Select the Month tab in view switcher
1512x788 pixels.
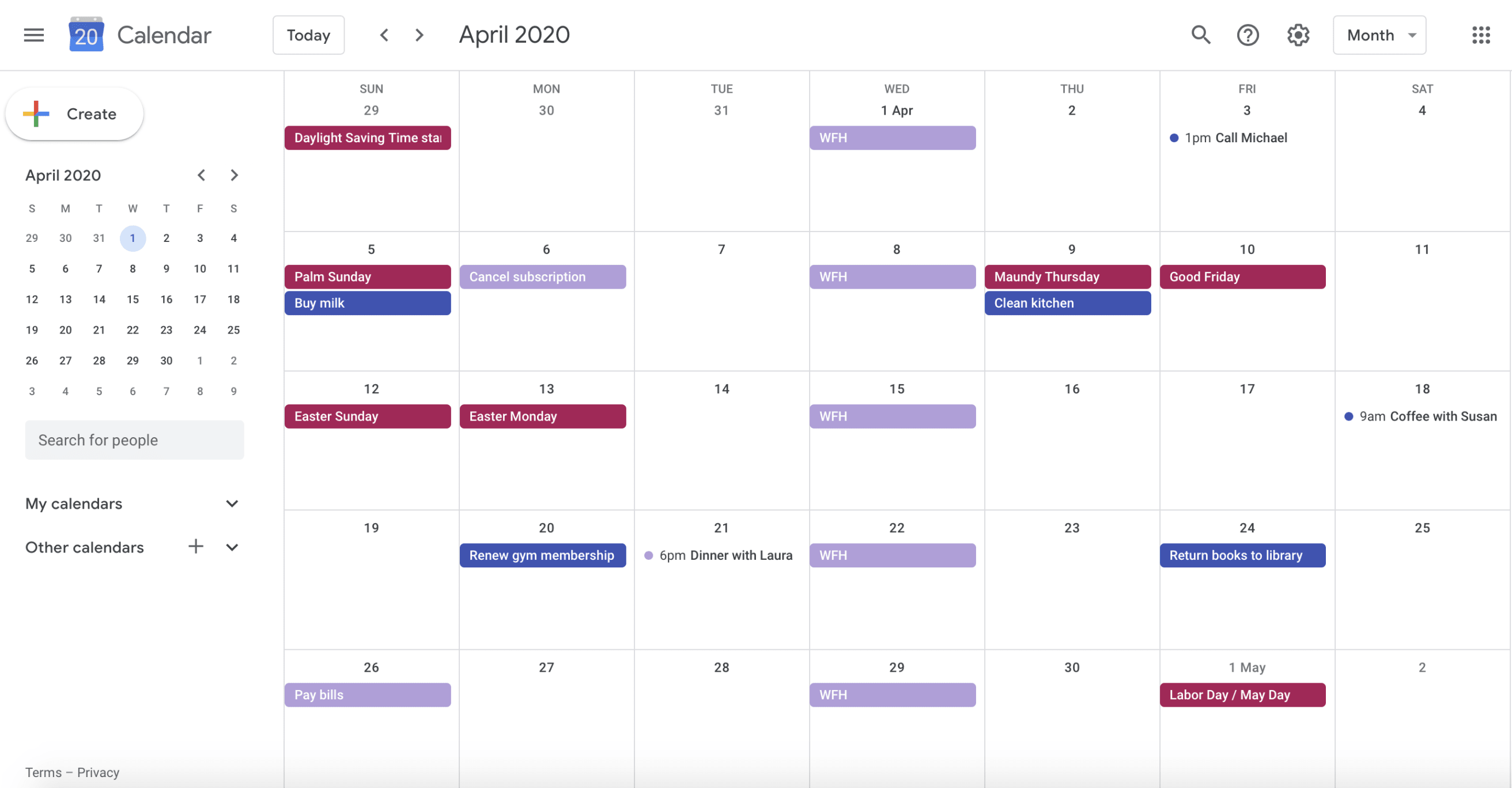click(1381, 34)
